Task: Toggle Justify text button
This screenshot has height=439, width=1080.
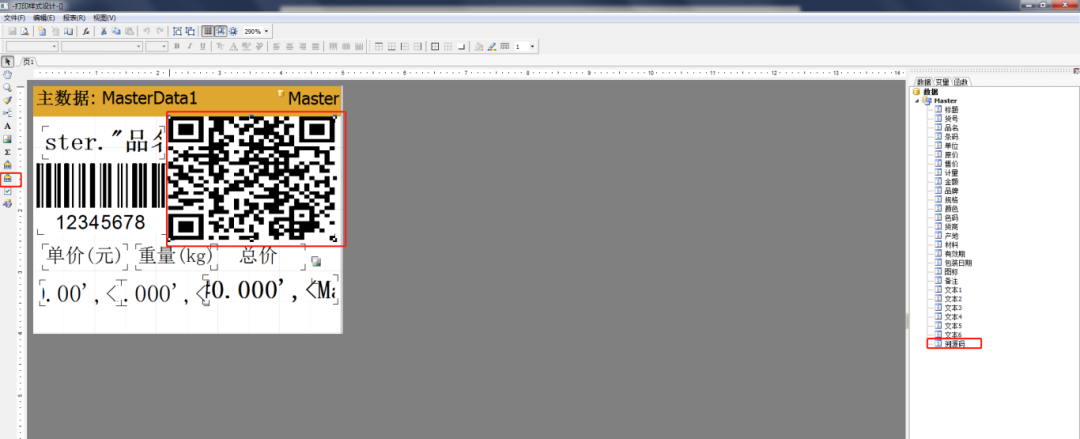Action: (x=315, y=47)
